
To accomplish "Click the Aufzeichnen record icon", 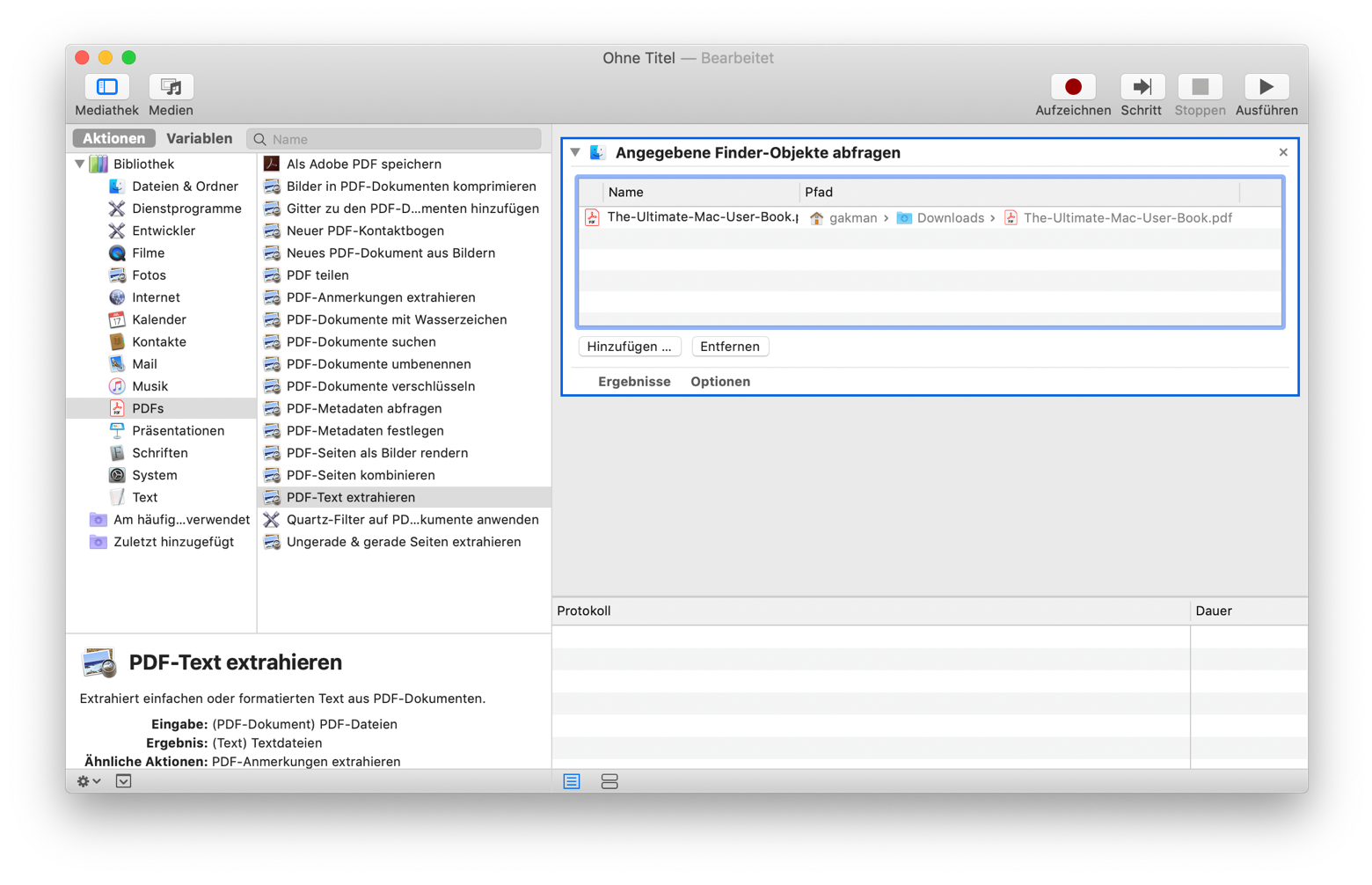I will pyautogui.click(x=1072, y=86).
